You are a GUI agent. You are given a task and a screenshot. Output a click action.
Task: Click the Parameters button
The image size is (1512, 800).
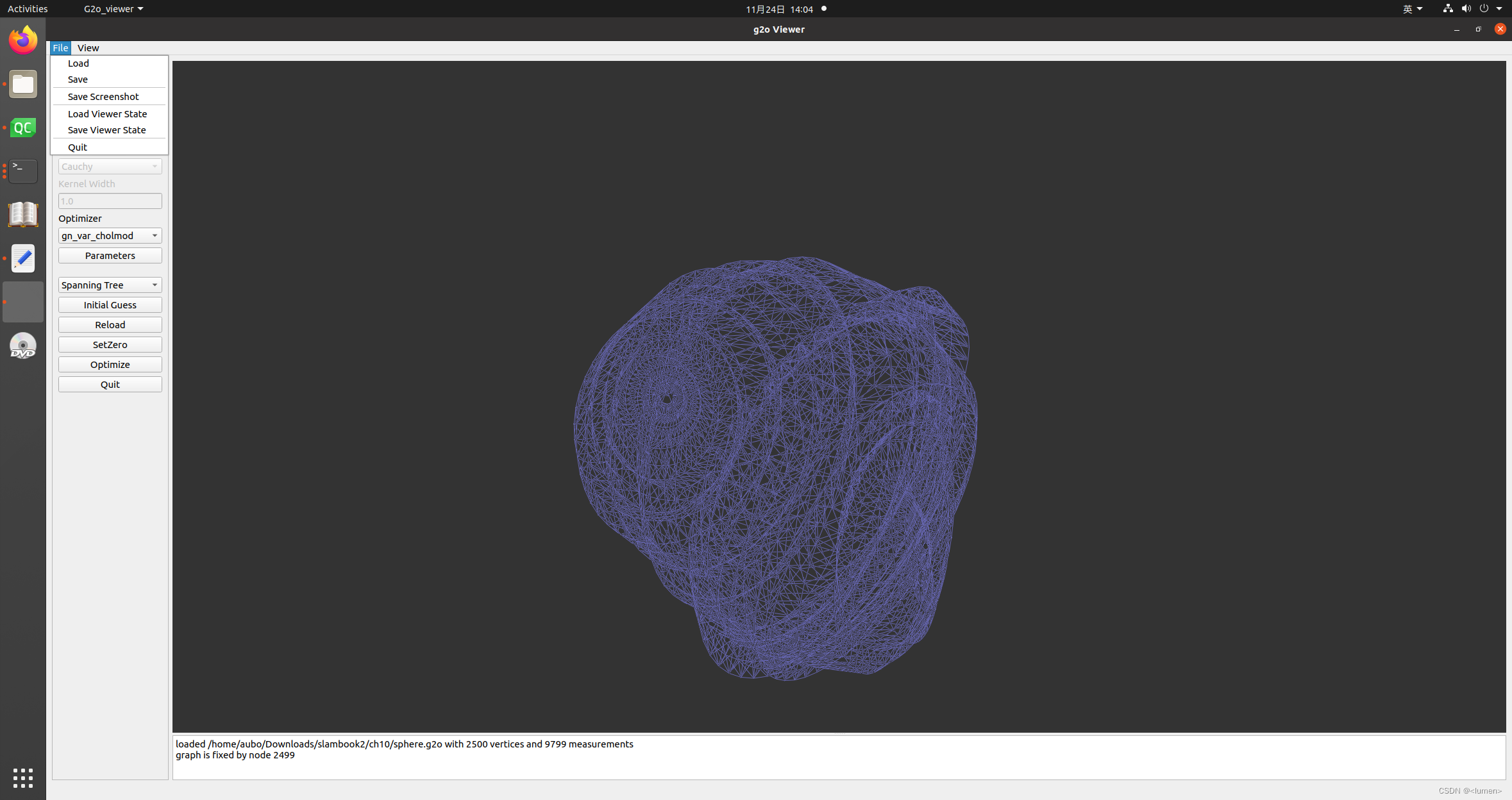(x=110, y=256)
